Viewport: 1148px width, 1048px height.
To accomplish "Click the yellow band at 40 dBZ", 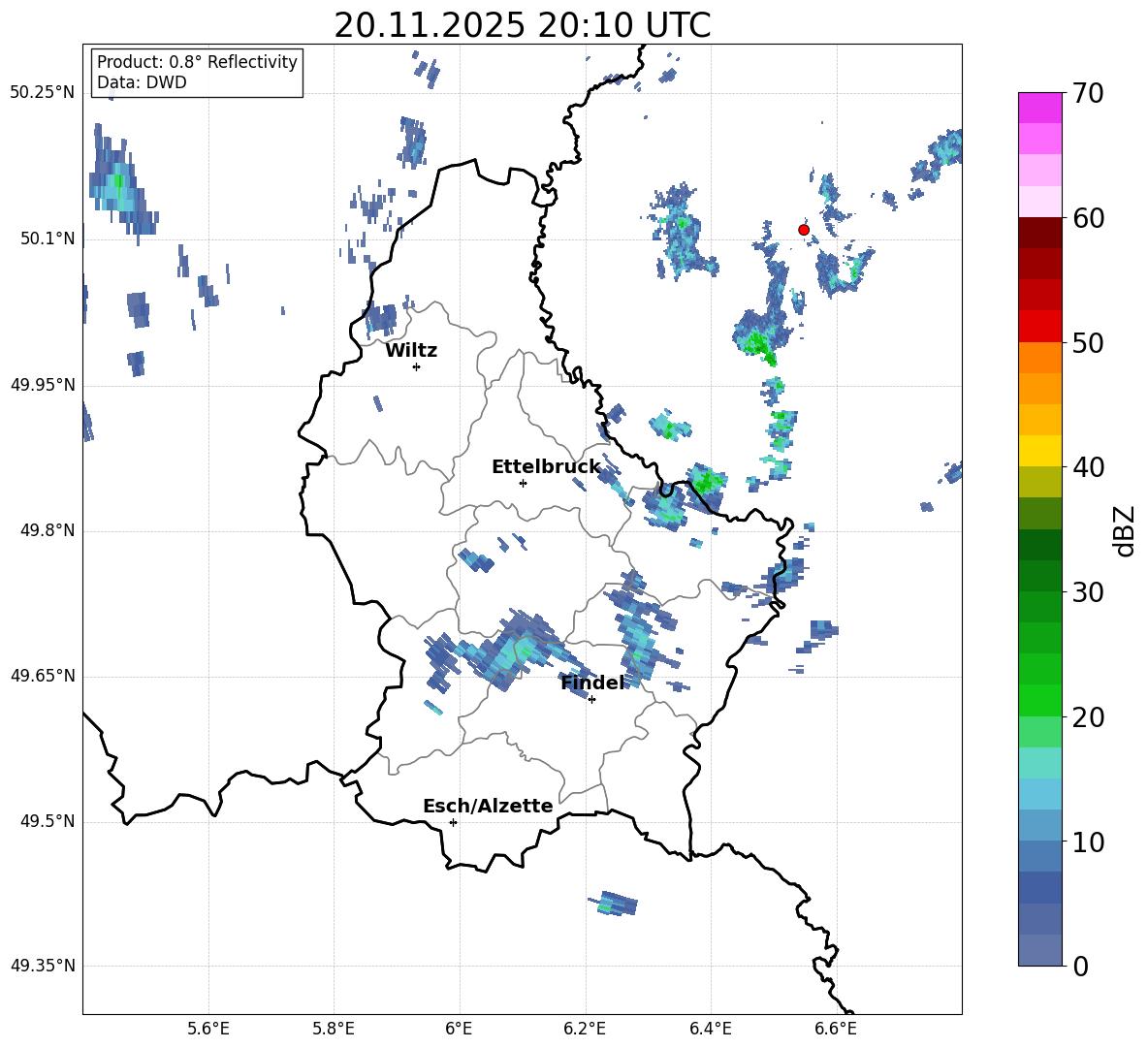I will coord(1039,451).
